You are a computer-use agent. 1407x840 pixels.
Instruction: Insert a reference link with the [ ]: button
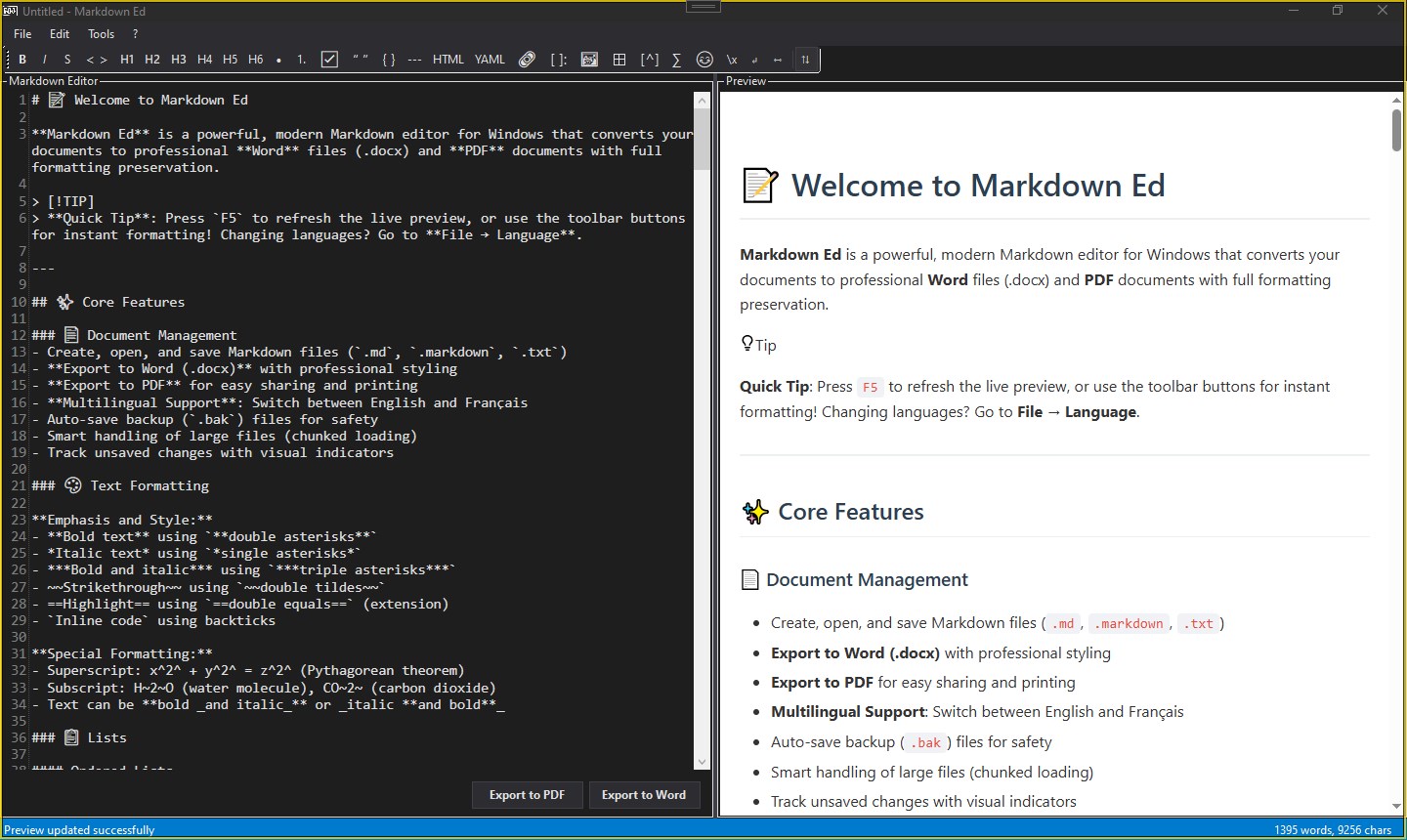559,60
